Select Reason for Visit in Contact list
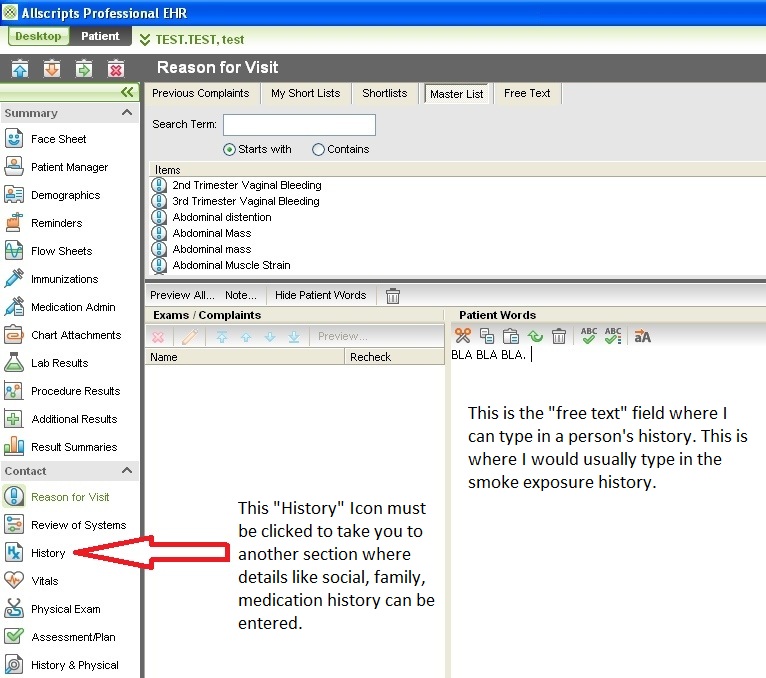 pos(70,497)
